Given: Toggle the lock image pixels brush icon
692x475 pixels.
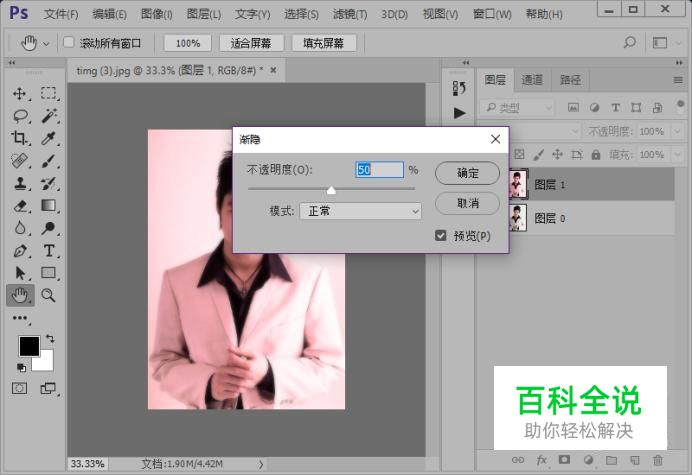Looking at the screenshot, I should click(x=538, y=155).
